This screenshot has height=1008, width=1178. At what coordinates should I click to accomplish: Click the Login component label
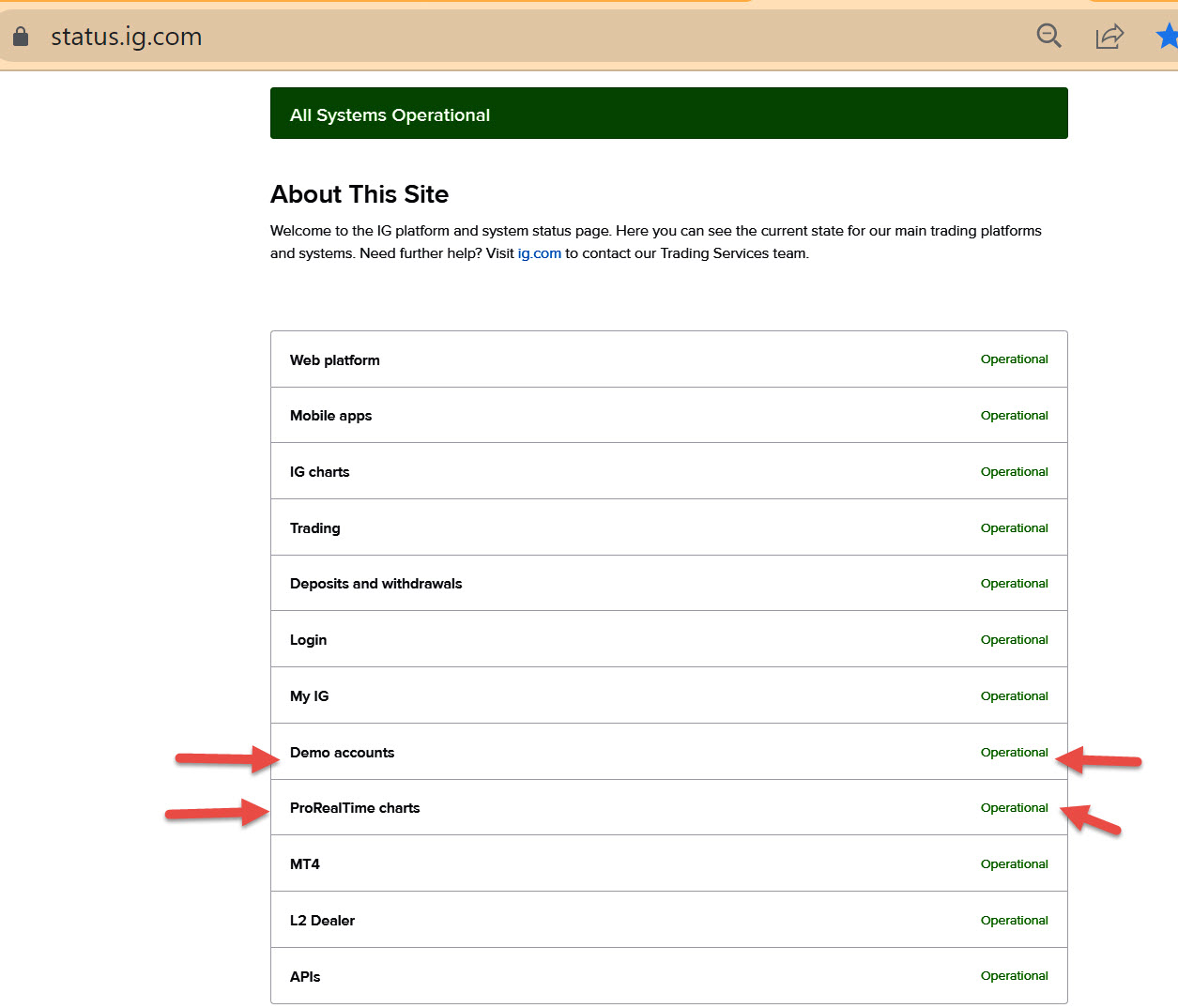coord(309,640)
